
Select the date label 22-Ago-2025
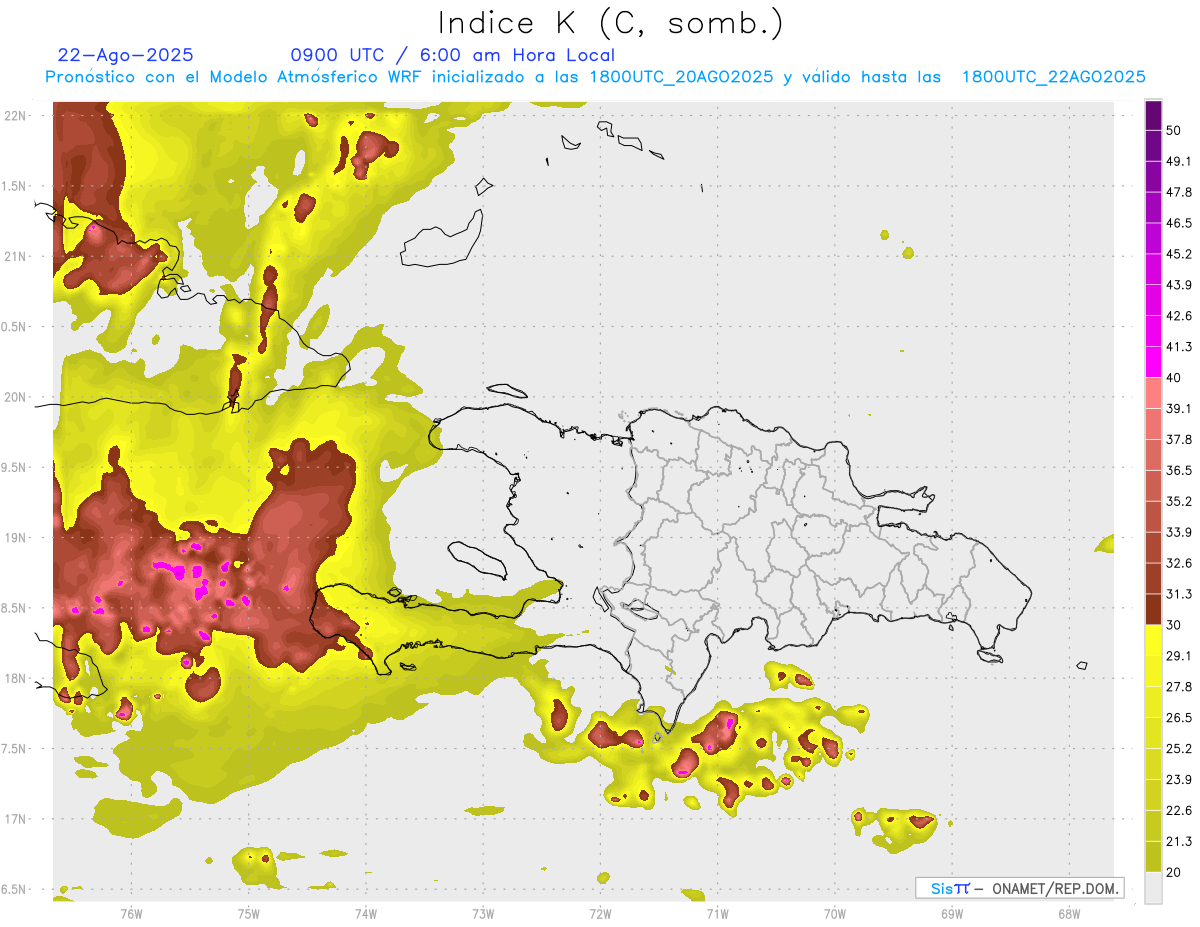125,55
